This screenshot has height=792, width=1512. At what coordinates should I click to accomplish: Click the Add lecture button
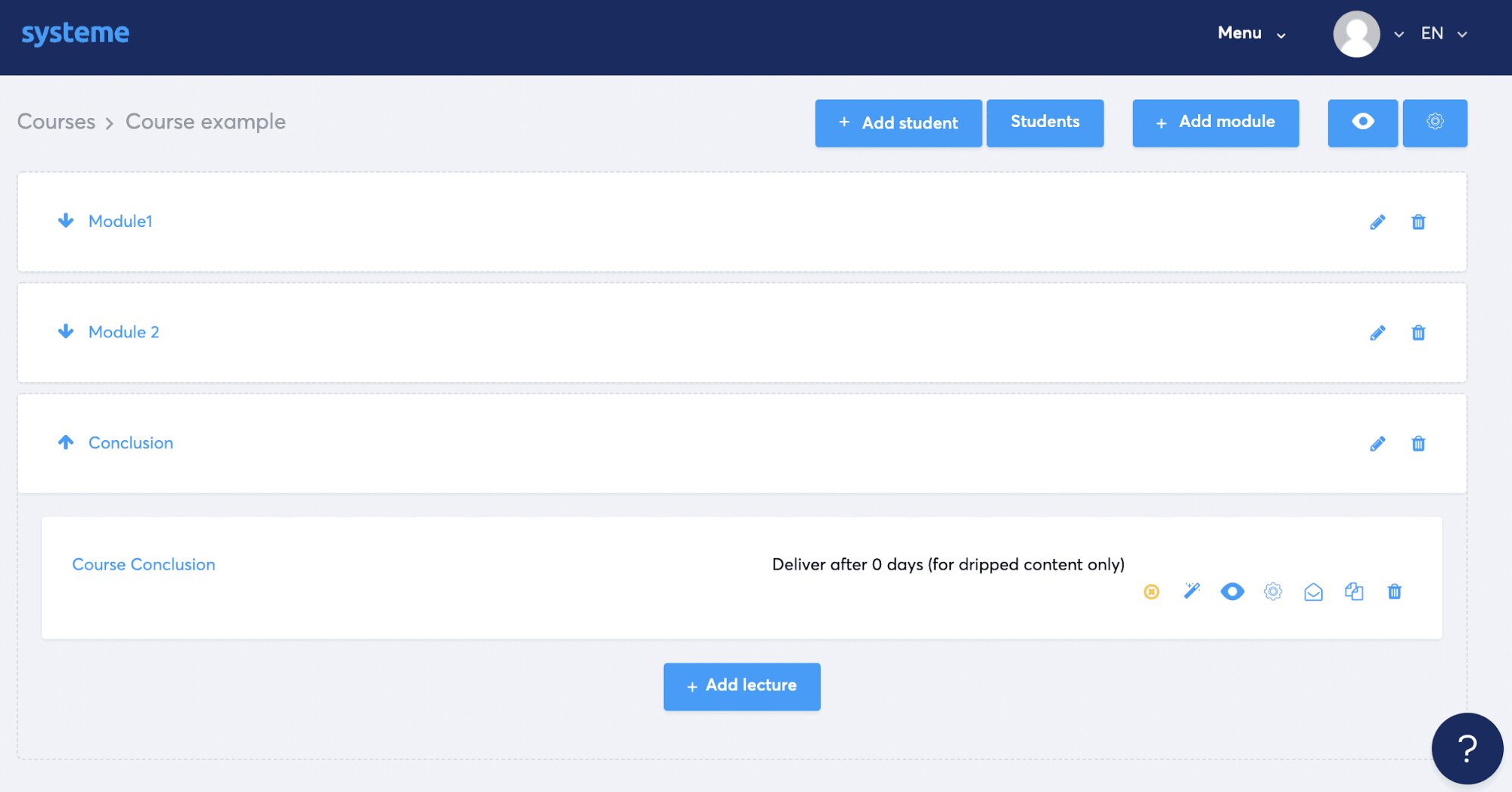point(741,686)
